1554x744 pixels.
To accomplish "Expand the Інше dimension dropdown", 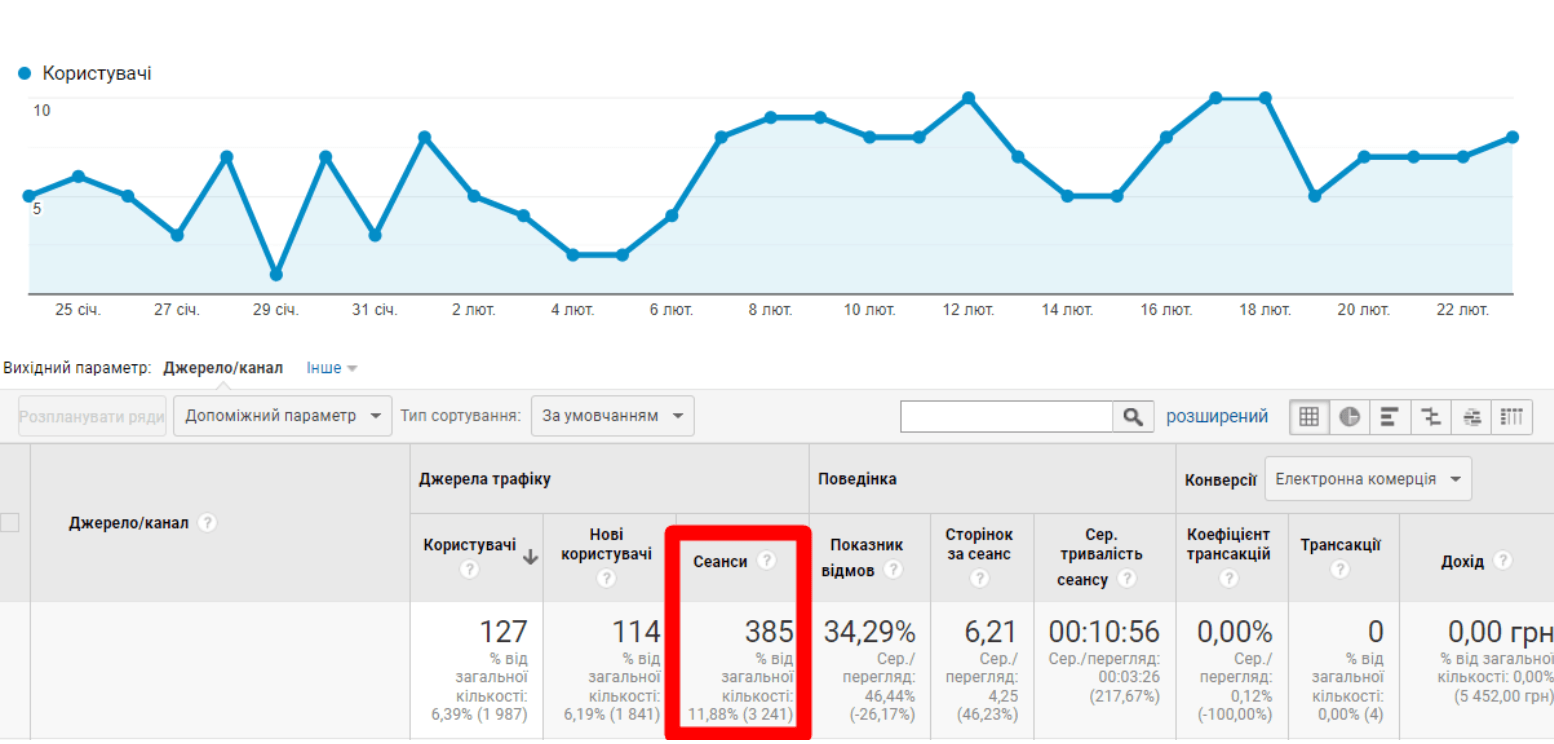I will pos(332,368).
